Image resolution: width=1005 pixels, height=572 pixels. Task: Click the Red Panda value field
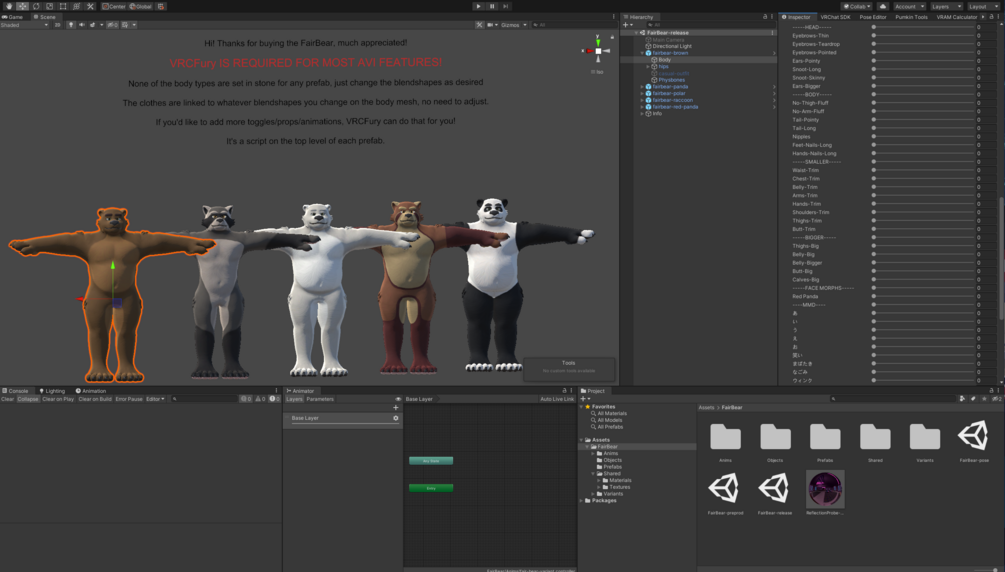[984, 296]
